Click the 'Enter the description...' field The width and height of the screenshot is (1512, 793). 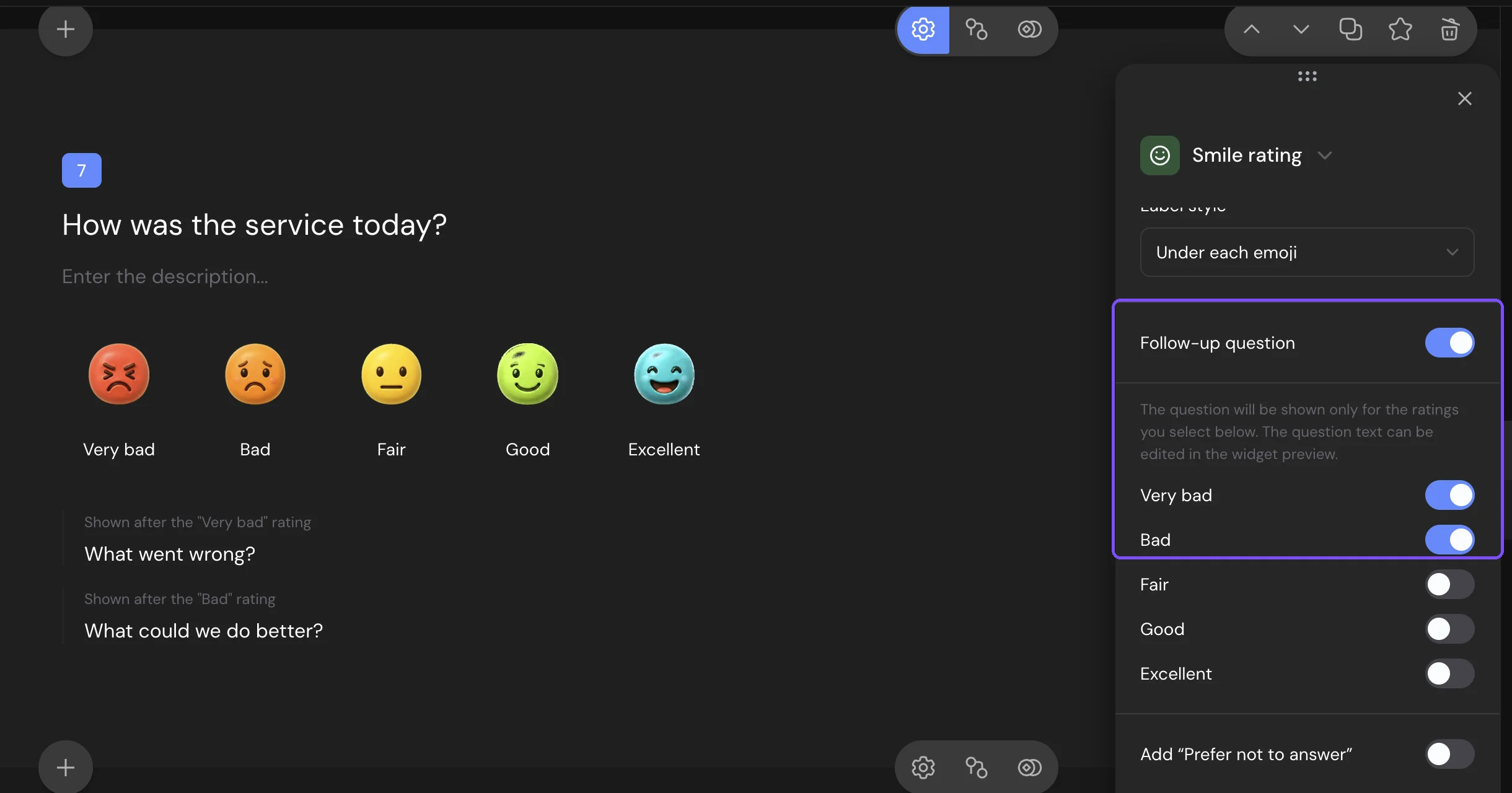(x=165, y=276)
